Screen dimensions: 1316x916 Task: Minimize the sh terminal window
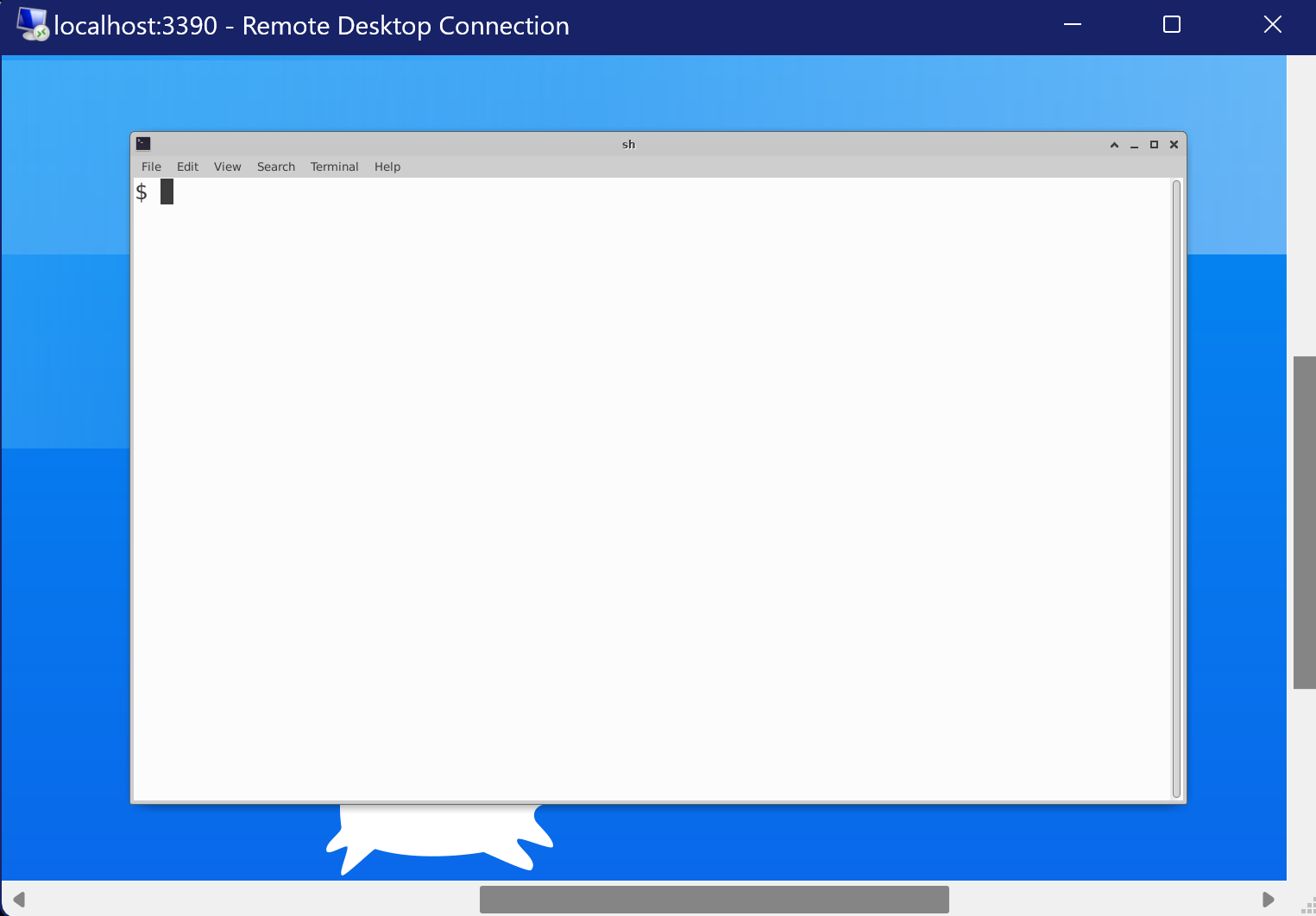1134,145
